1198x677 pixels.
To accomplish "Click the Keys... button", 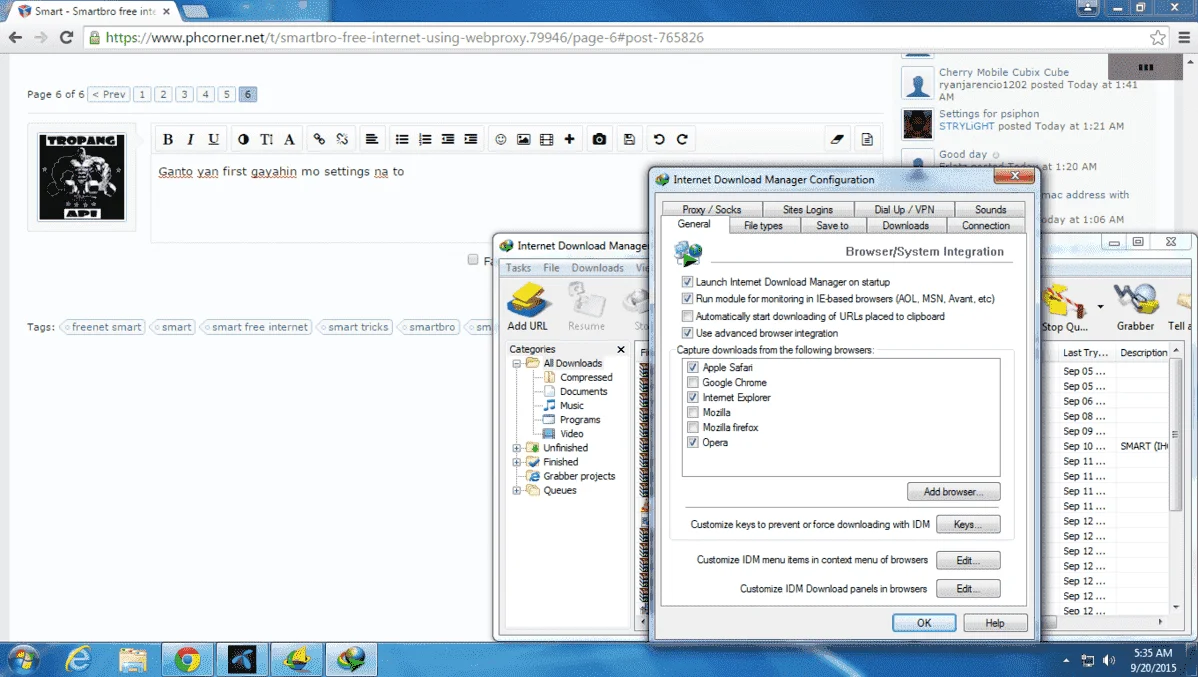I will click(x=968, y=525).
